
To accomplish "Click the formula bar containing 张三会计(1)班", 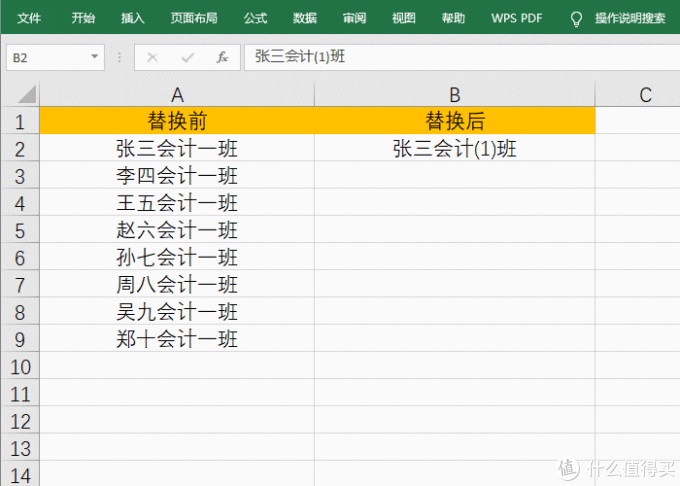I will 462,57.
